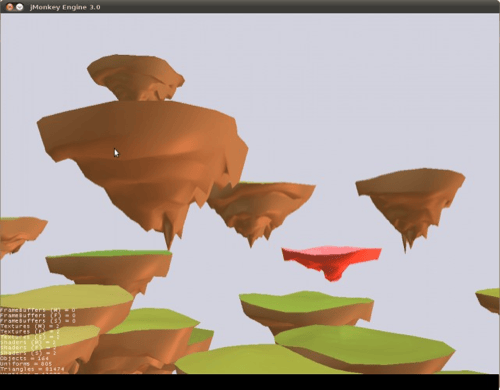
Task: Click 'Triangles = 81474' stat line
Action: 32,369
